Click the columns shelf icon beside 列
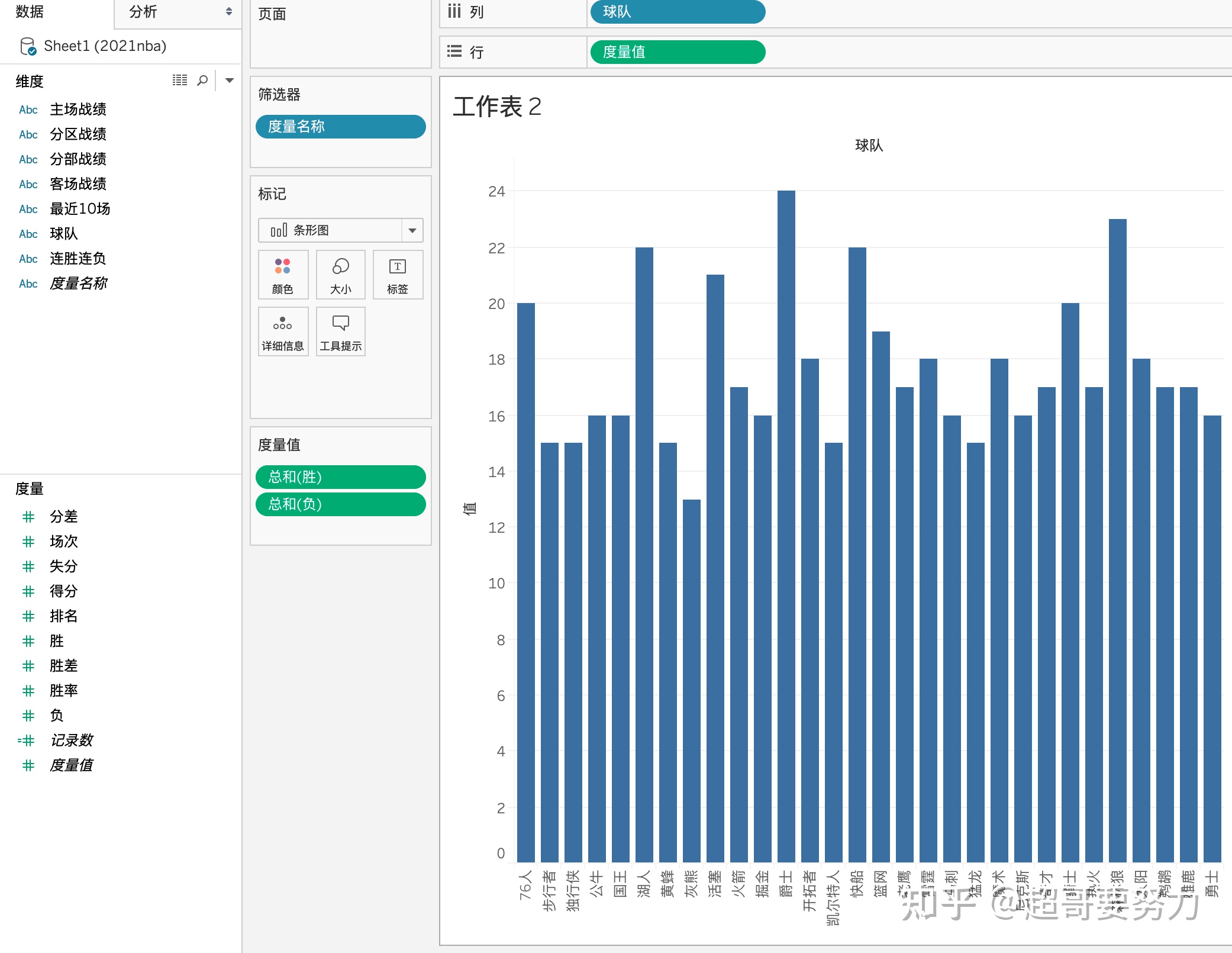The image size is (1232, 953). 454,11
